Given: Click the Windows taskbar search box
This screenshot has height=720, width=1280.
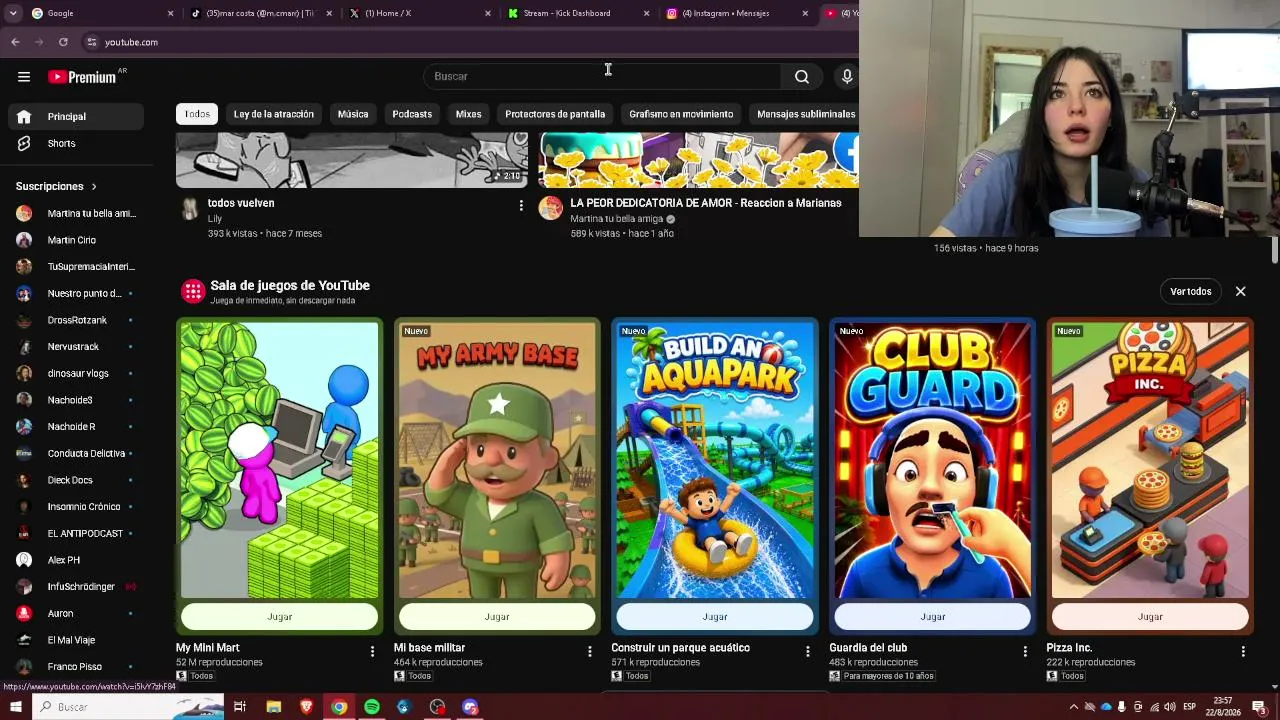Looking at the screenshot, I should pos(127,707).
